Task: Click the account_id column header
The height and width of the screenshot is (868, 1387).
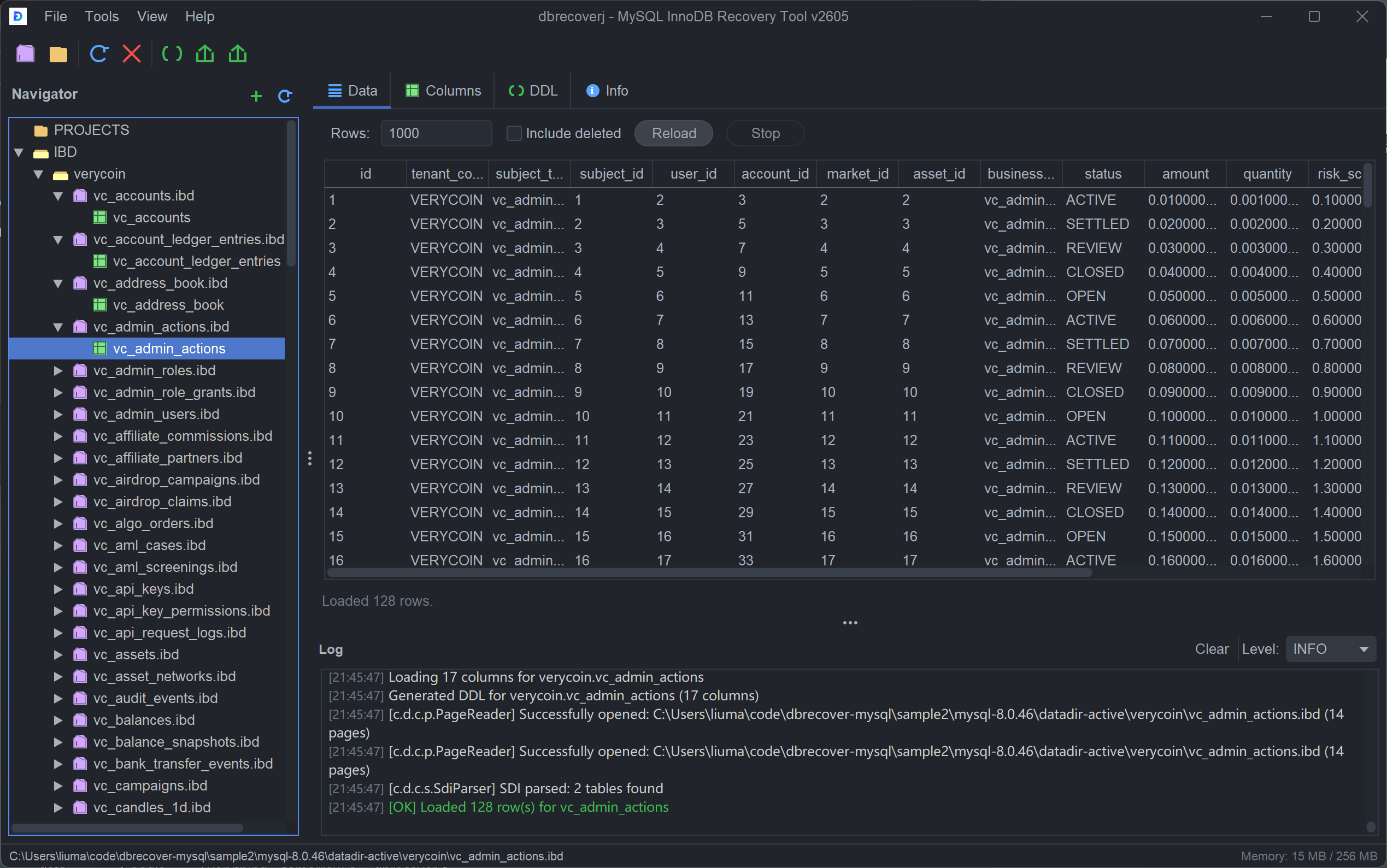Action: coord(775,174)
